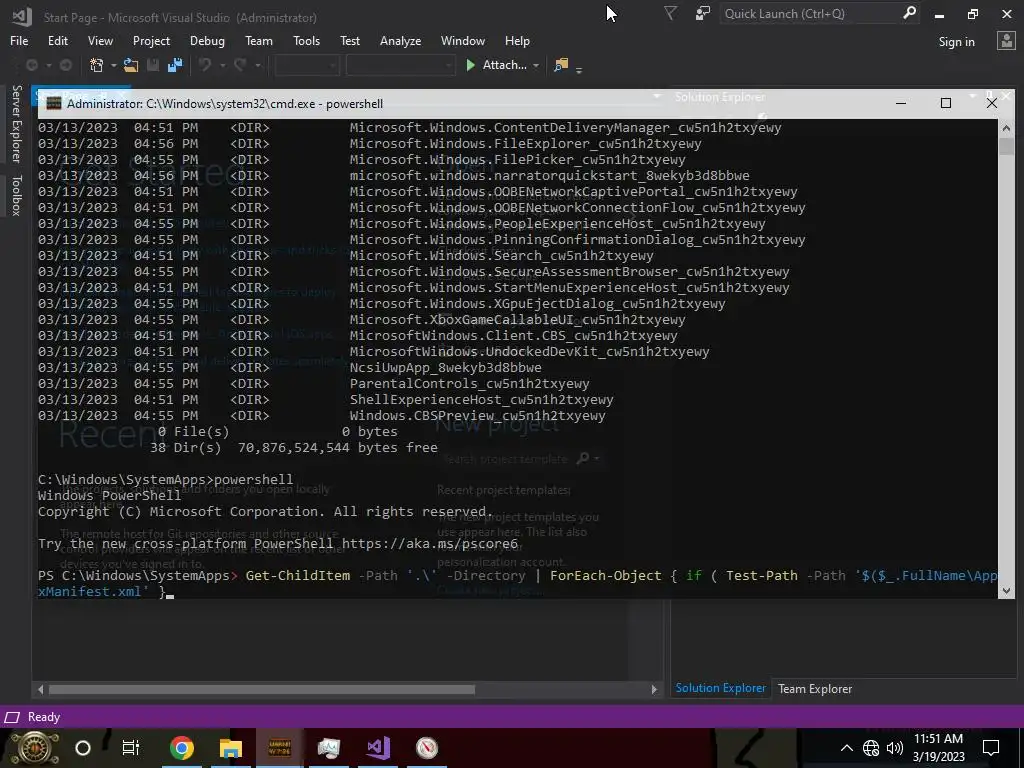This screenshot has width=1024, height=768.
Task: Open the Toolbox side tab
Action: pyautogui.click(x=16, y=195)
